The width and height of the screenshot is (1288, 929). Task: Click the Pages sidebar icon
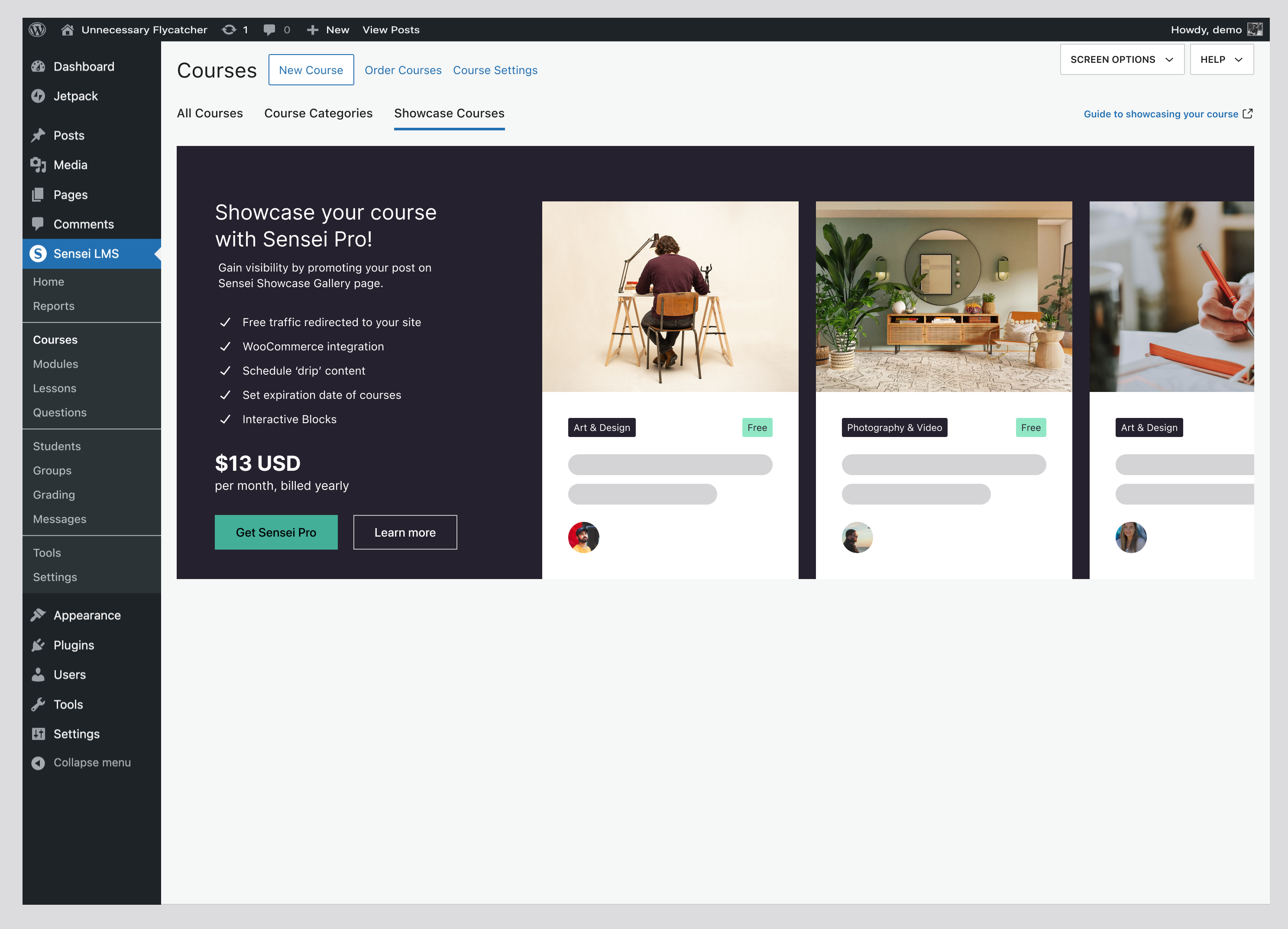[x=38, y=194]
